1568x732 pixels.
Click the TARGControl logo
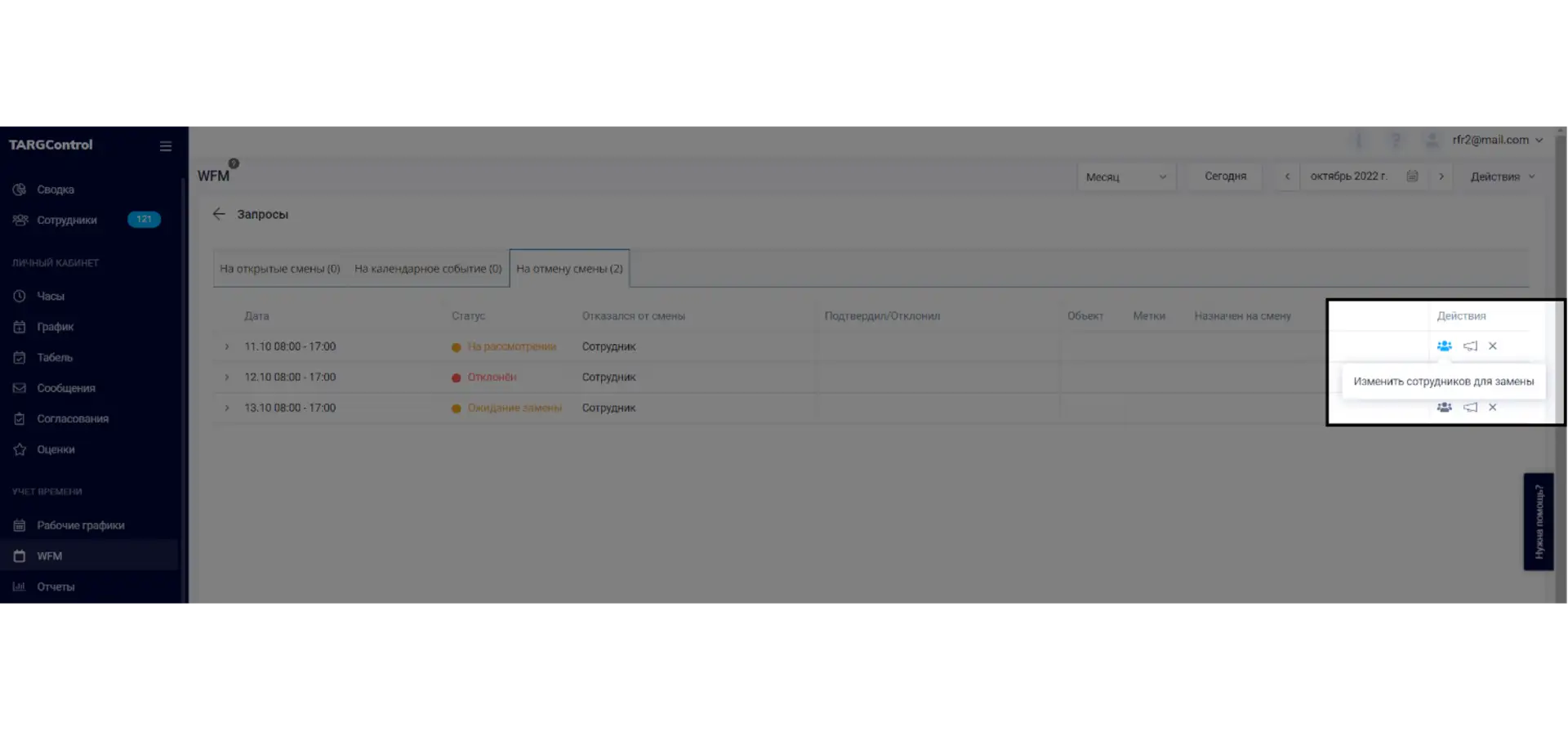(x=51, y=145)
